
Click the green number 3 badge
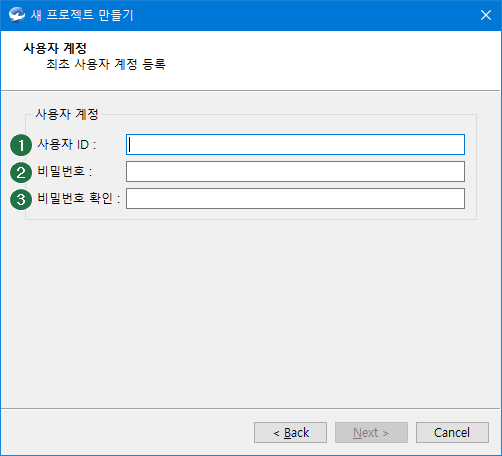[x=21, y=199]
